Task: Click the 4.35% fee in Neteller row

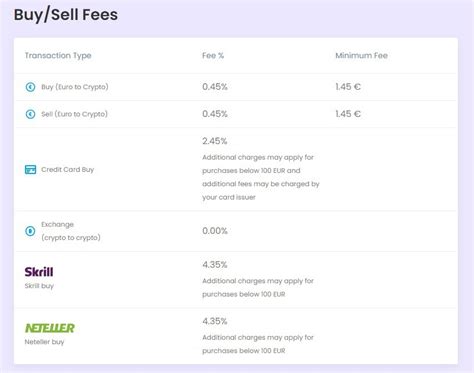Action: [x=215, y=321]
